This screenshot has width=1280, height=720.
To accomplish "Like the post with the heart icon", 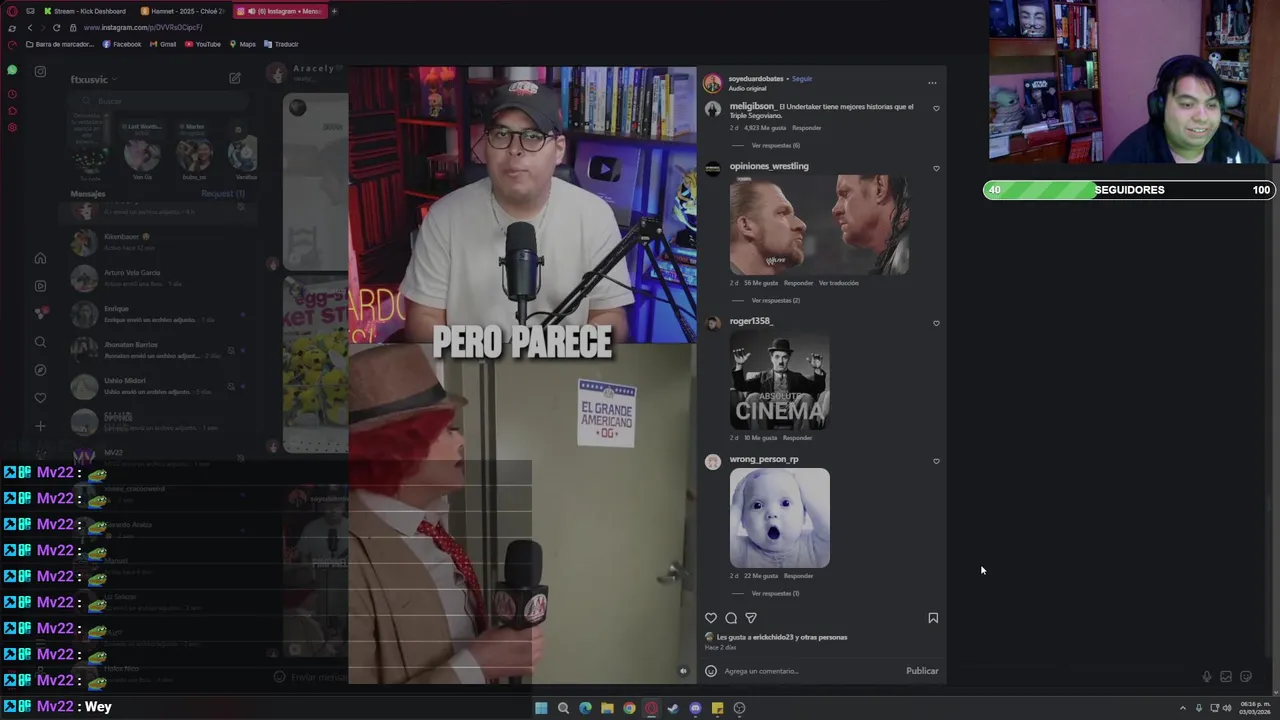I will point(711,618).
